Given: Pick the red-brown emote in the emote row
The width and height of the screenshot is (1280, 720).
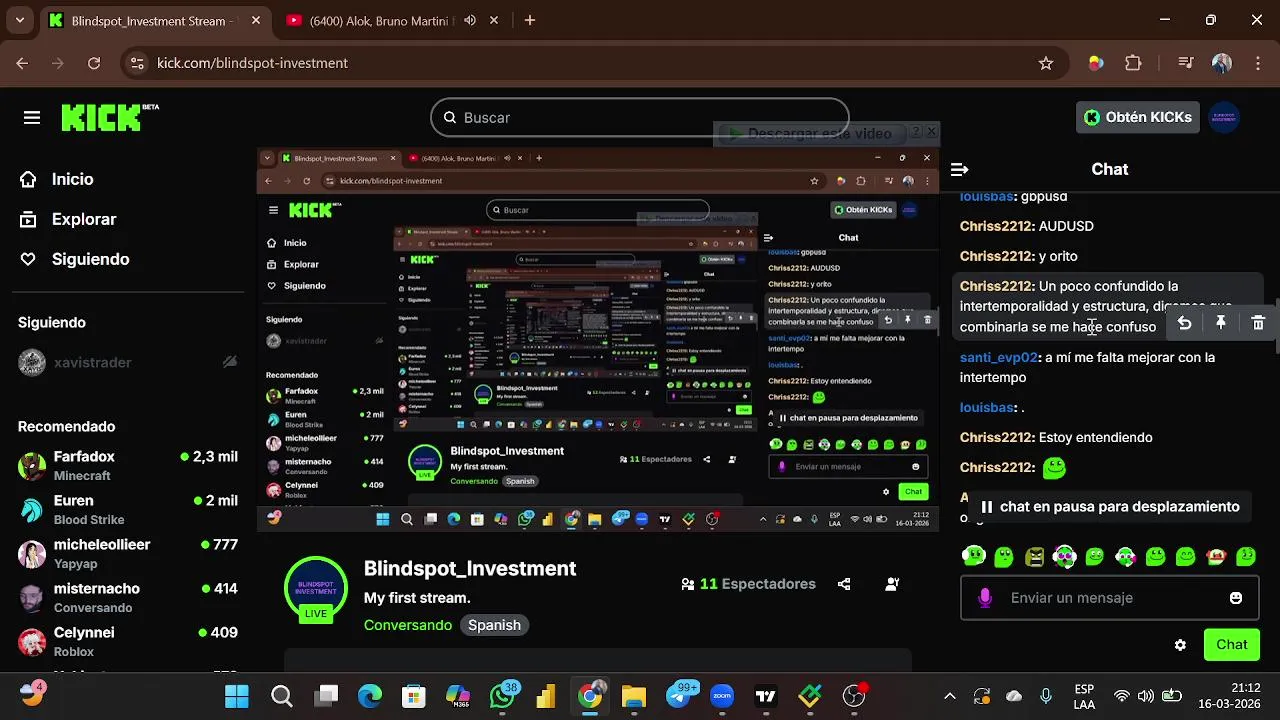Looking at the screenshot, I should coord(1216,556).
